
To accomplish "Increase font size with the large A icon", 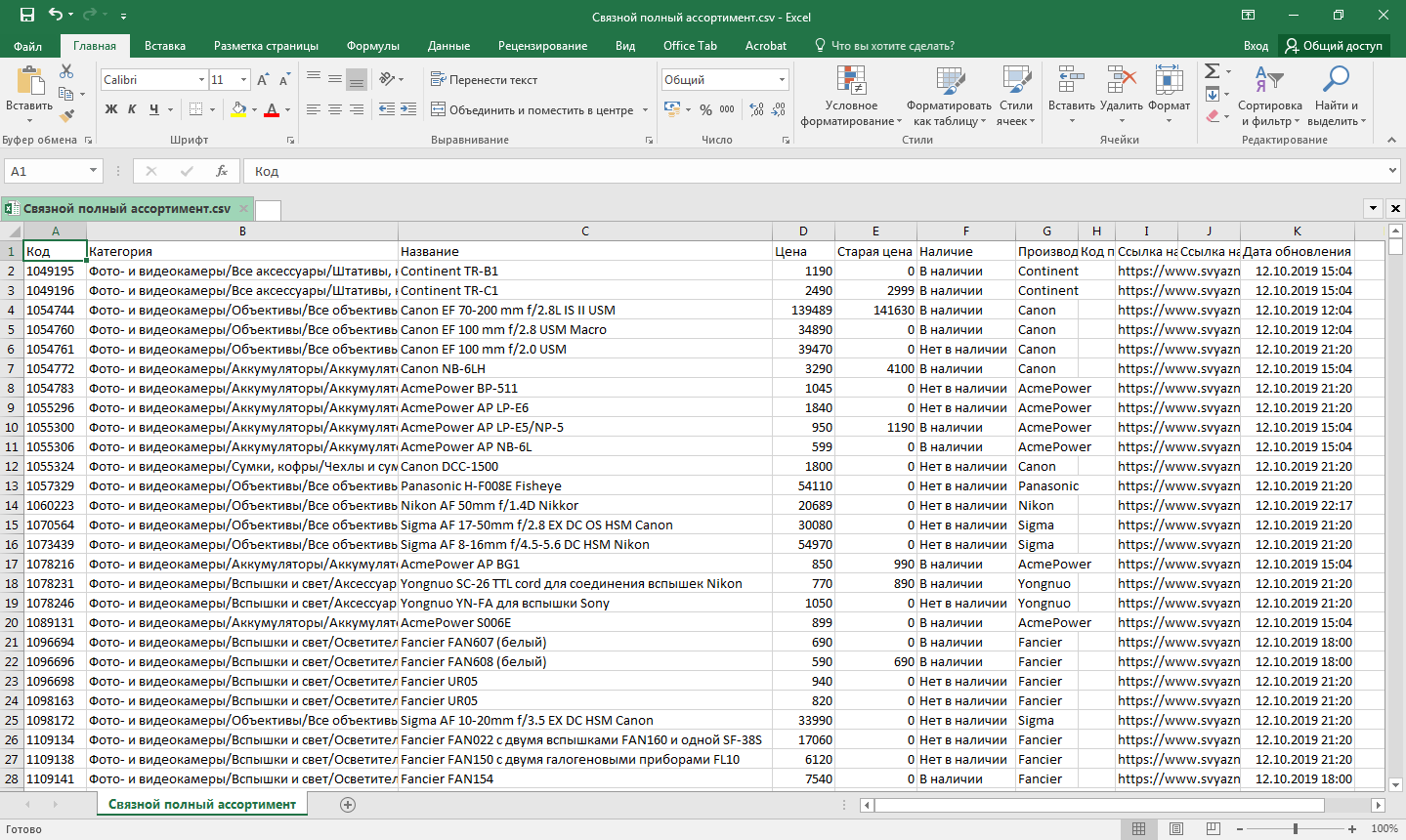I will (263, 80).
